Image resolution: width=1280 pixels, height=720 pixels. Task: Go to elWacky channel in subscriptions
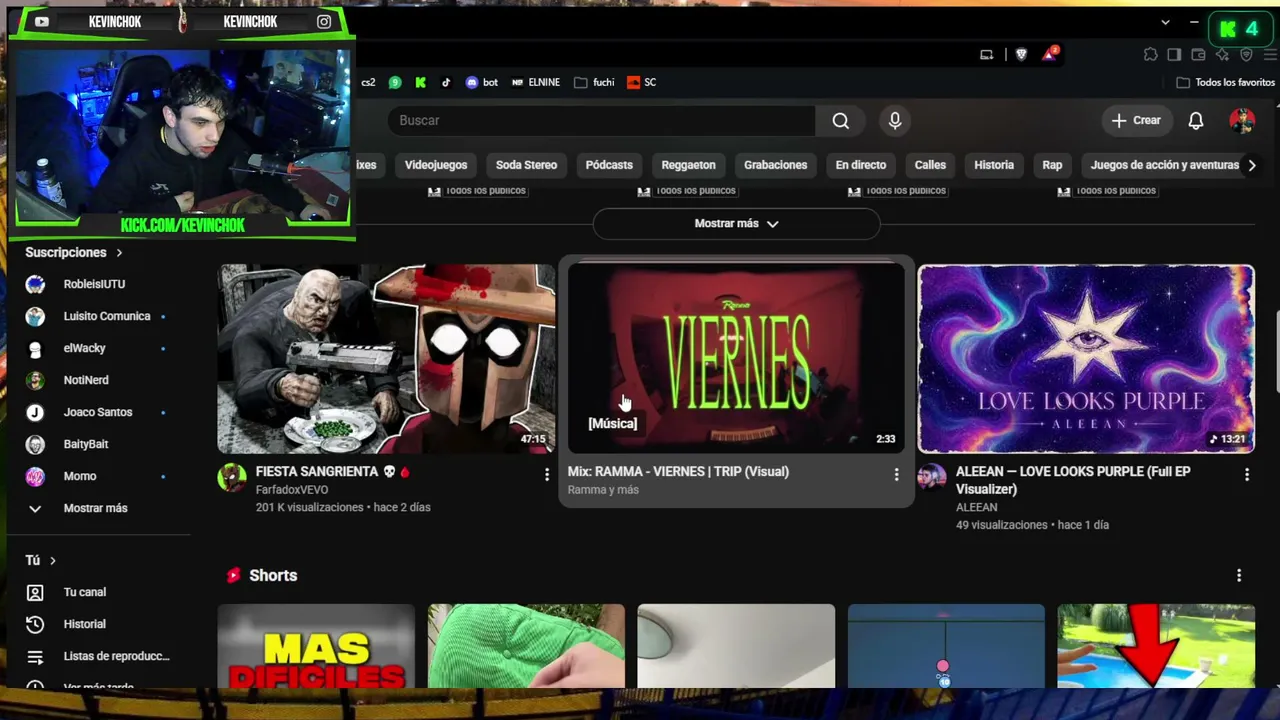pyautogui.click(x=85, y=348)
